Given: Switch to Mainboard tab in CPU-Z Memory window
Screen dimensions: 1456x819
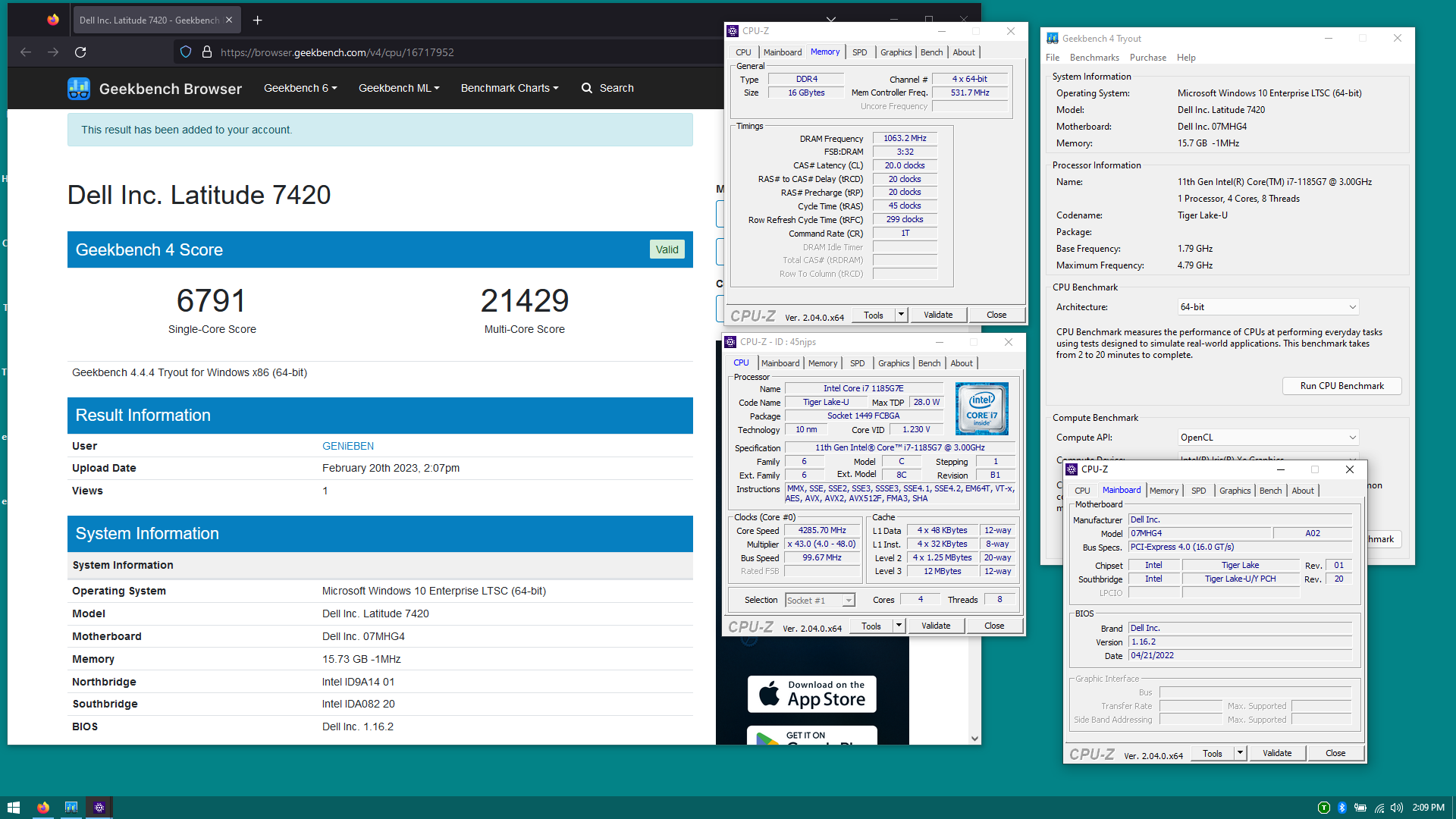Looking at the screenshot, I should [782, 52].
